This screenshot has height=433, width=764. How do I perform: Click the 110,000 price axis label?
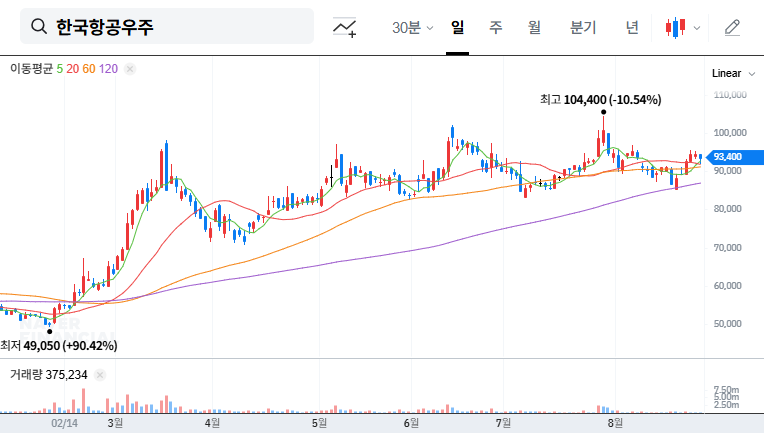point(730,94)
